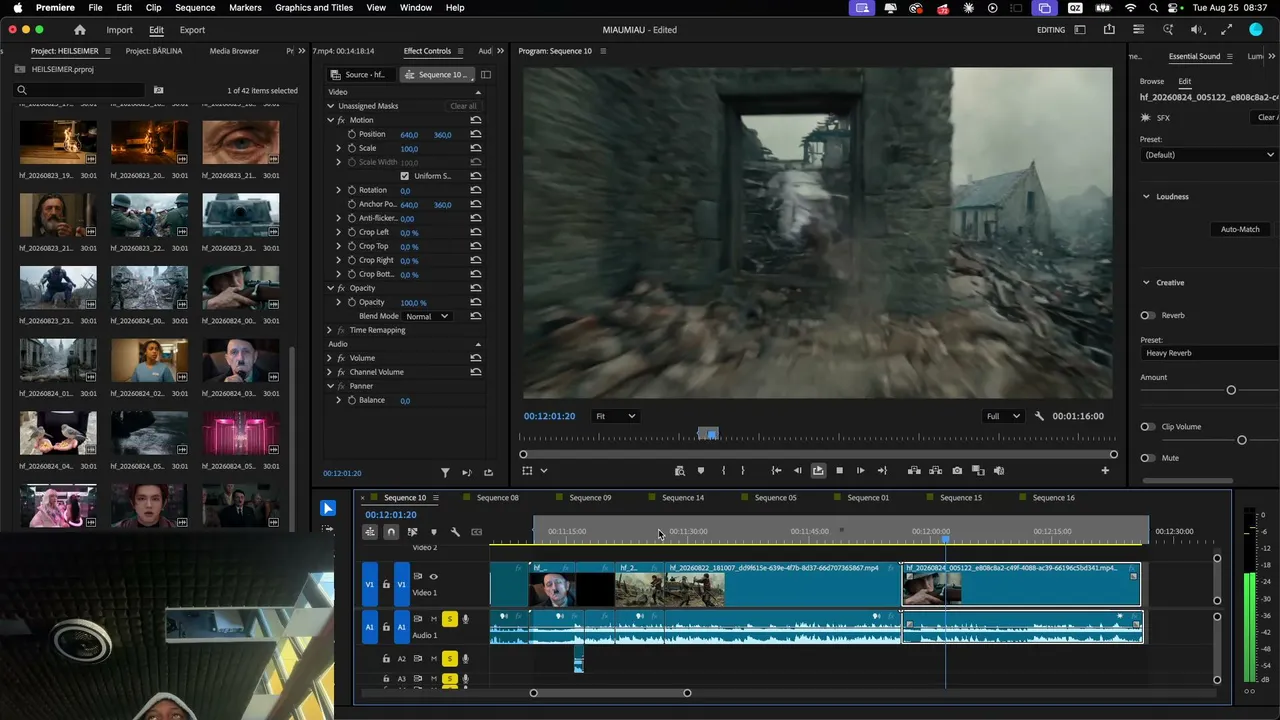Open the Program monitor button editor plus
1280x720 pixels.
click(x=1105, y=471)
